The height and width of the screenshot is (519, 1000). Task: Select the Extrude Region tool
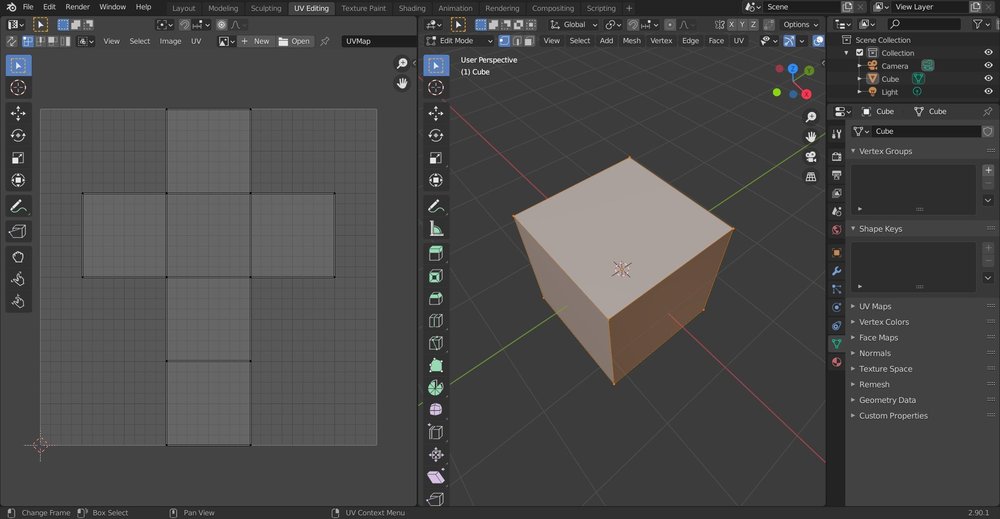click(x=435, y=253)
